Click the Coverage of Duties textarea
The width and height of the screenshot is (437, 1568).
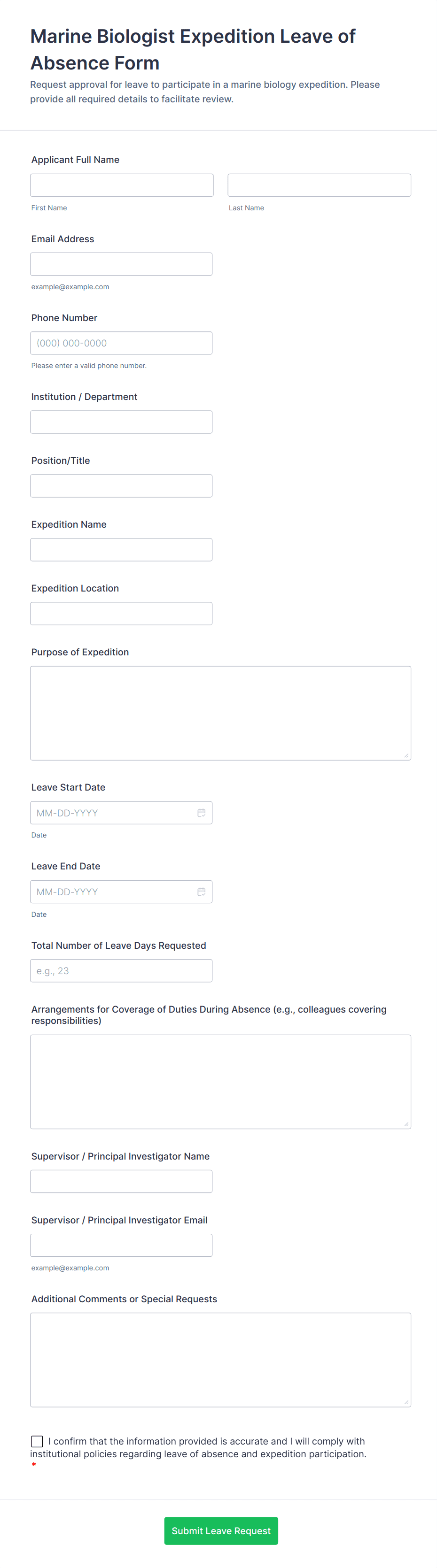coord(221,1082)
